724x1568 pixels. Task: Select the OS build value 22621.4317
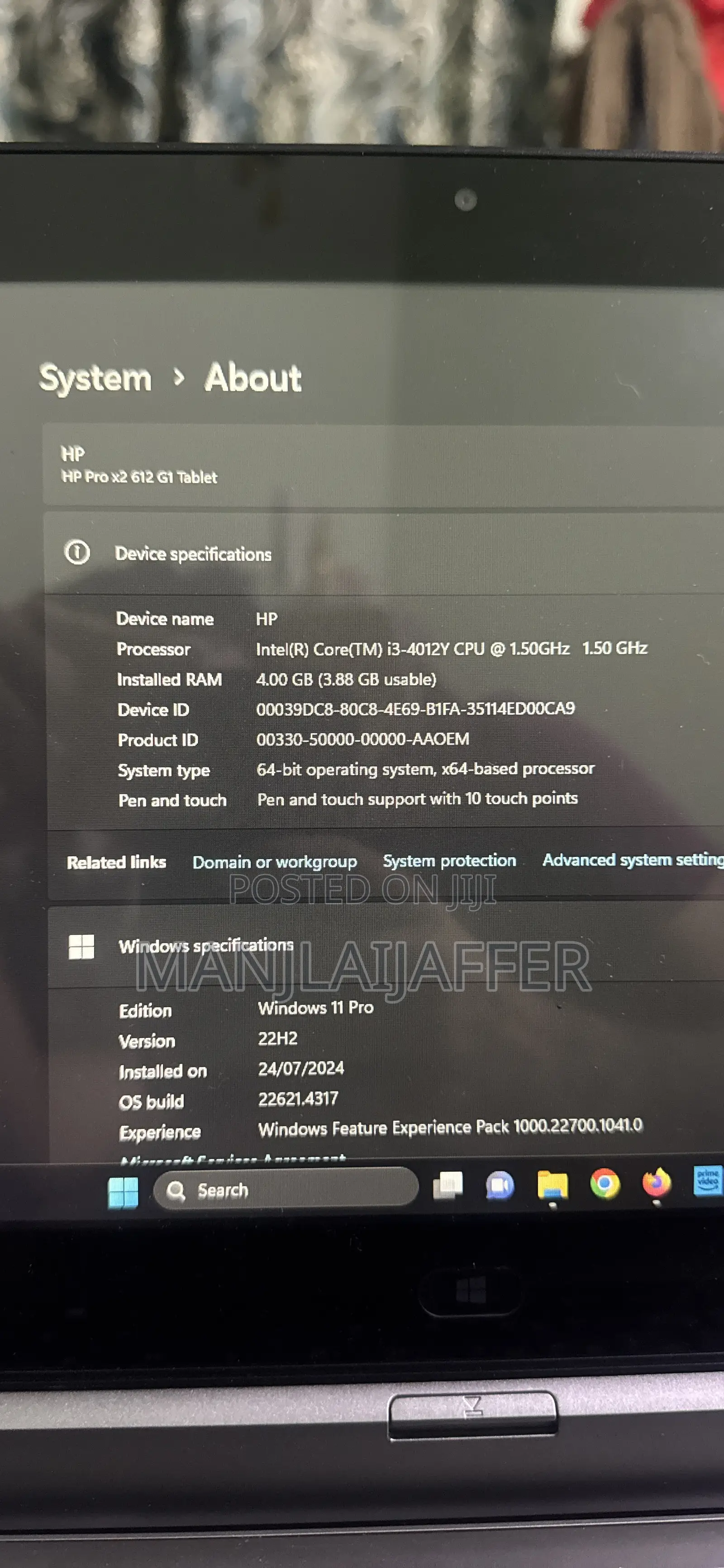(x=298, y=1099)
